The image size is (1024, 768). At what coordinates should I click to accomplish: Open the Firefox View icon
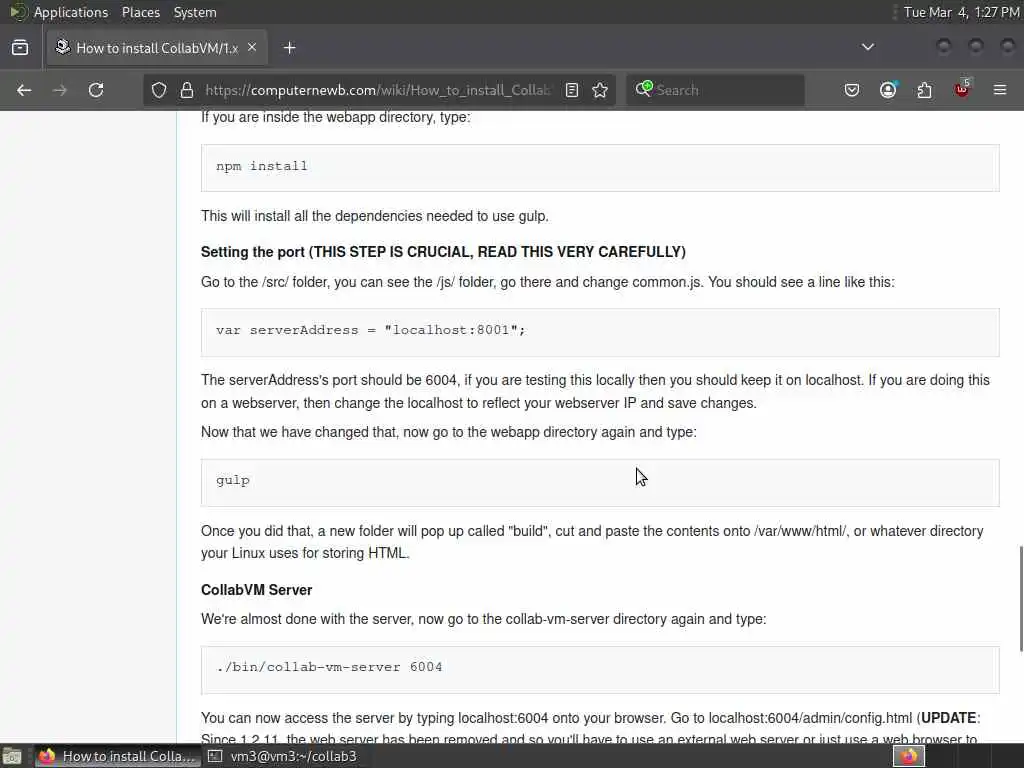click(20, 48)
